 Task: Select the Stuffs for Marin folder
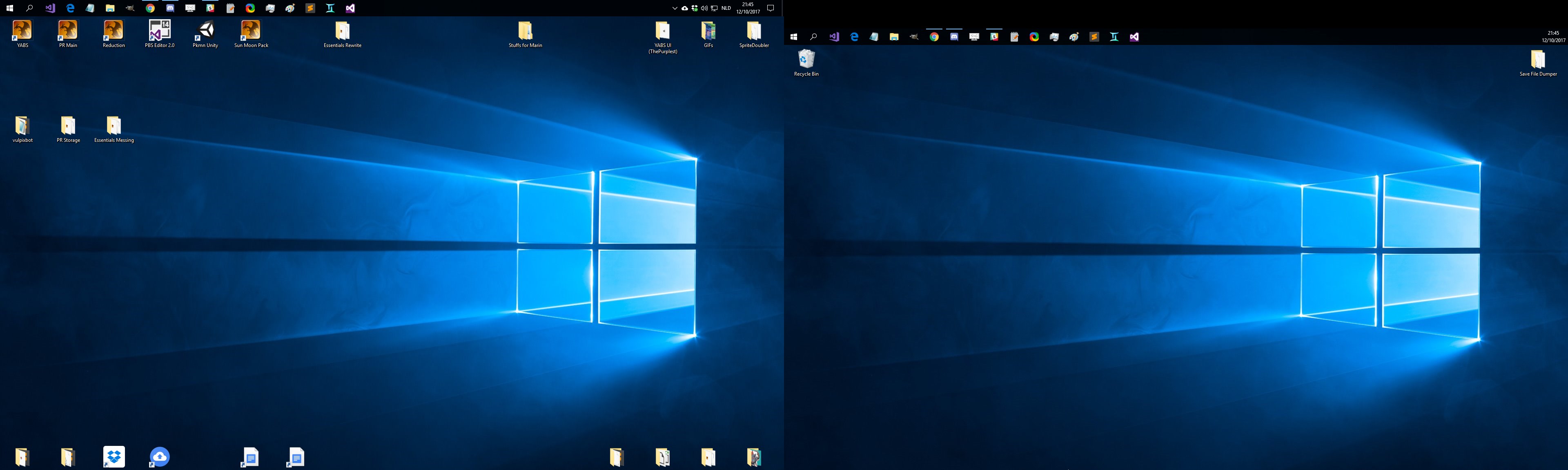pos(525,31)
